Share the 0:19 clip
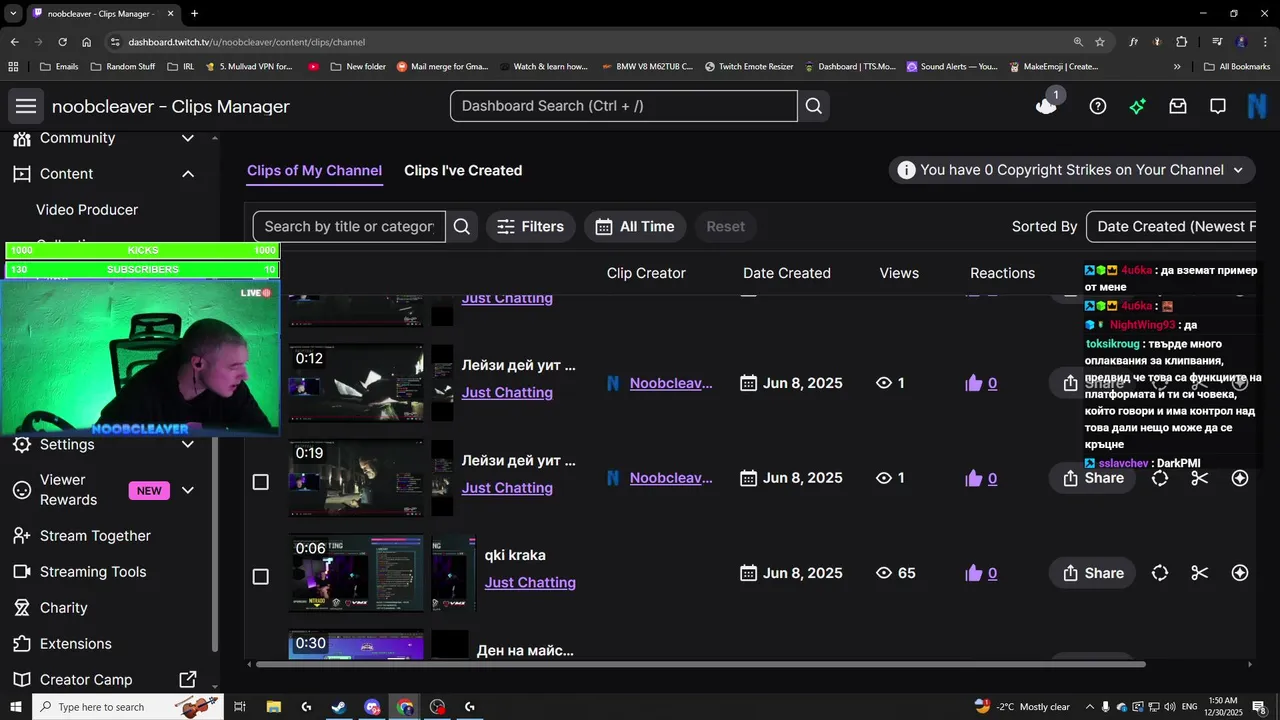This screenshot has height=720, width=1280. tap(1093, 478)
